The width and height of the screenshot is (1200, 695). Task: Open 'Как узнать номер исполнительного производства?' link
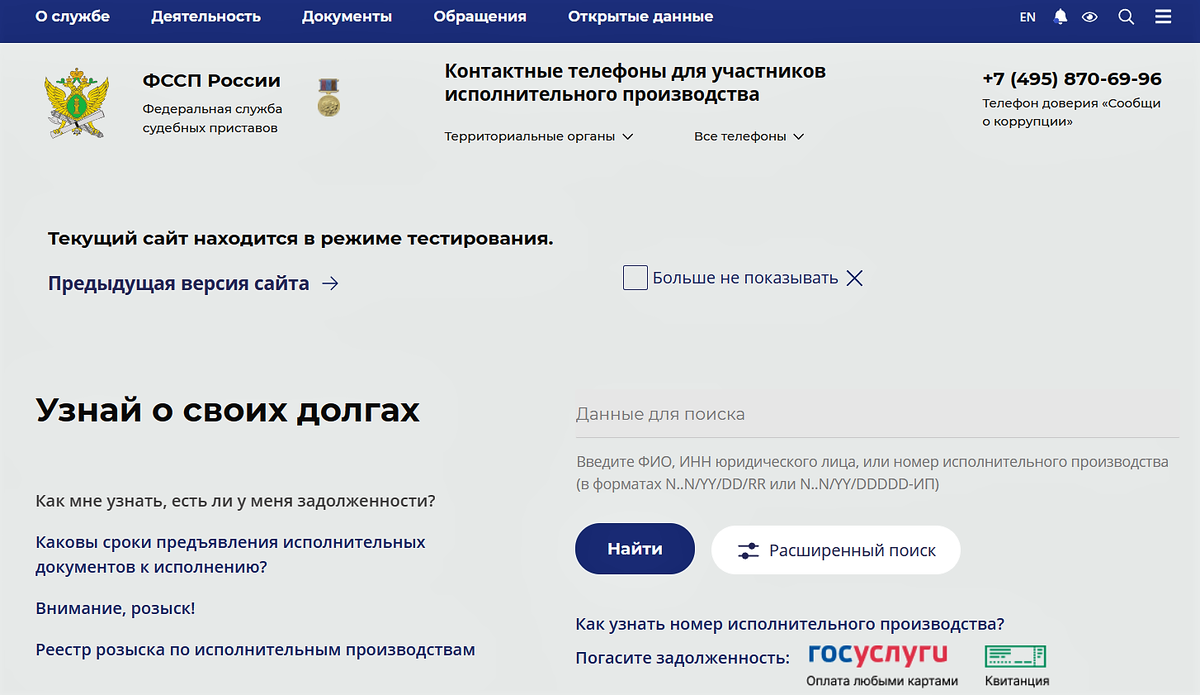(x=790, y=624)
